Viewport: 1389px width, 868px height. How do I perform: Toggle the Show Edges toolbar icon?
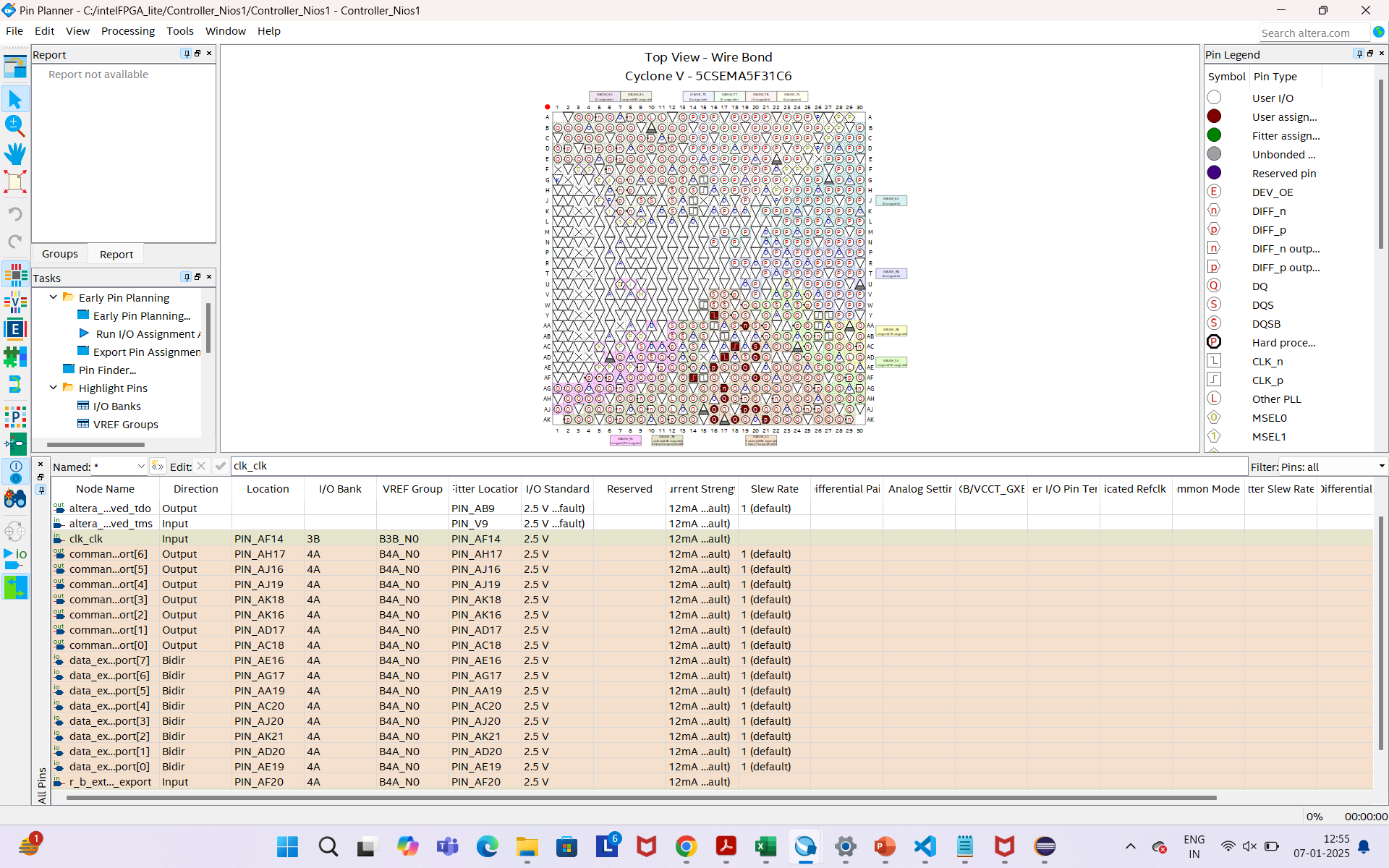(x=15, y=330)
